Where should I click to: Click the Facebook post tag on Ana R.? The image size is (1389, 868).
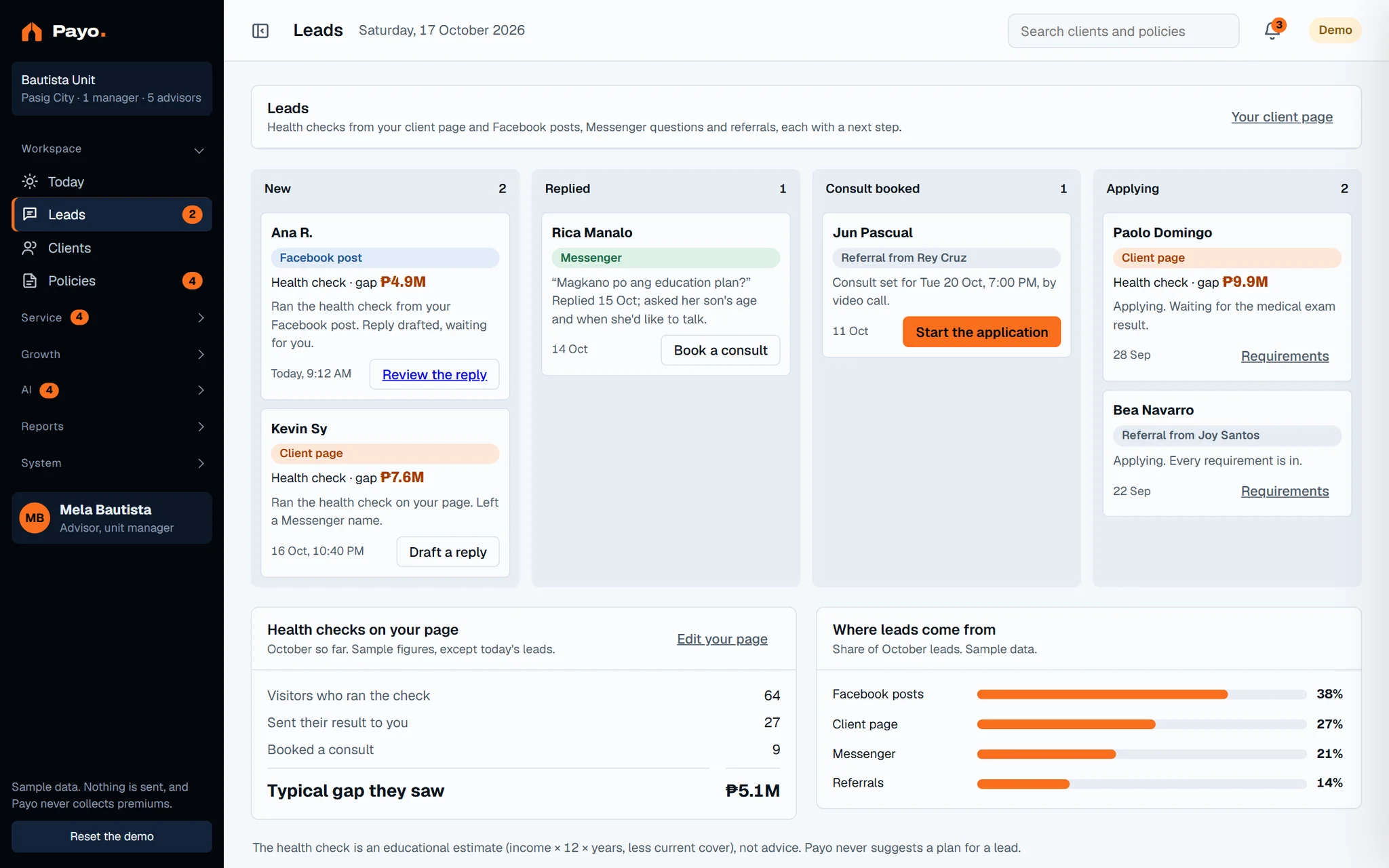(x=385, y=258)
